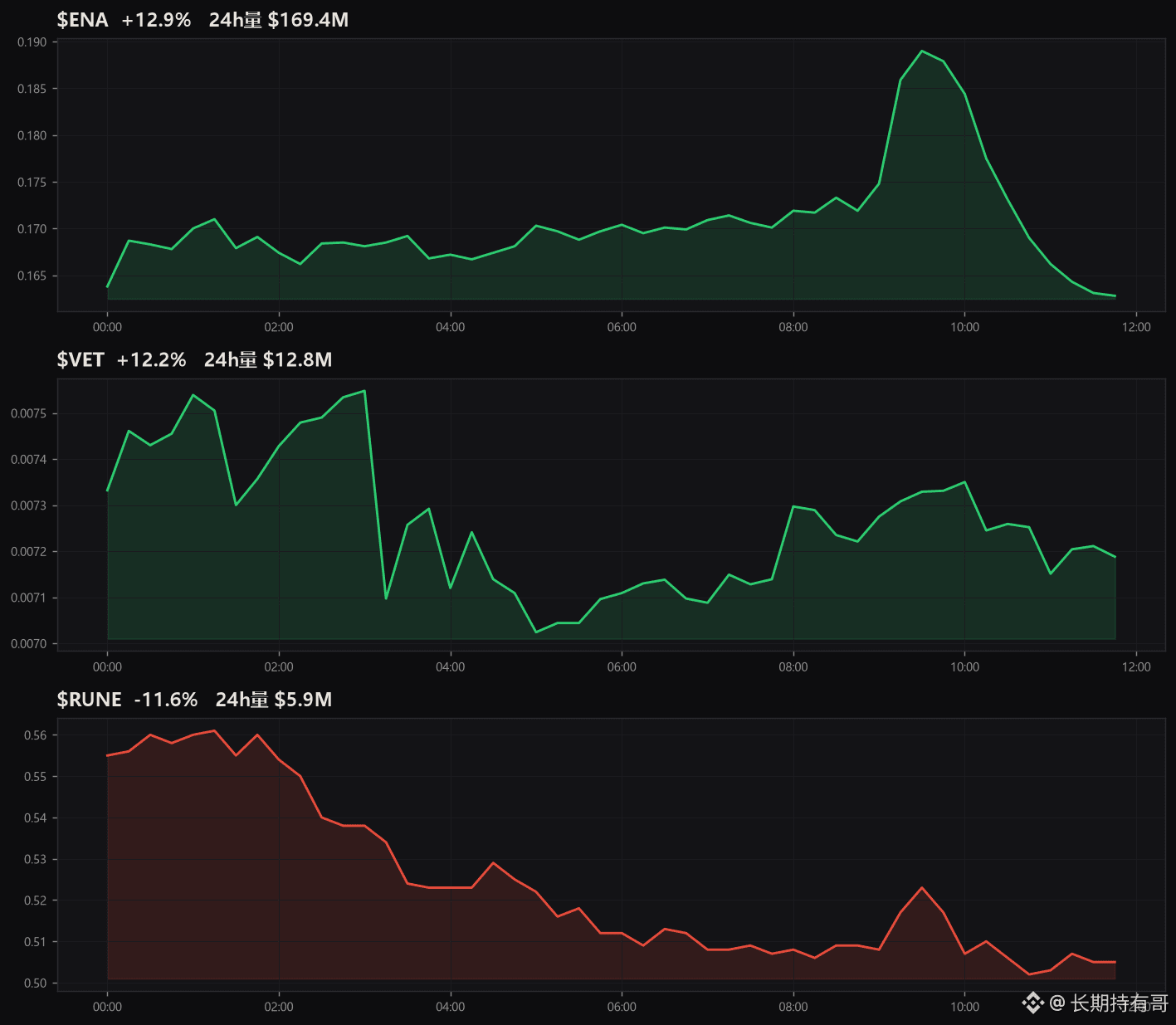Click the 10:00 time label under RUNE chart
The width and height of the screenshot is (1176, 1025).
click(964, 1007)
